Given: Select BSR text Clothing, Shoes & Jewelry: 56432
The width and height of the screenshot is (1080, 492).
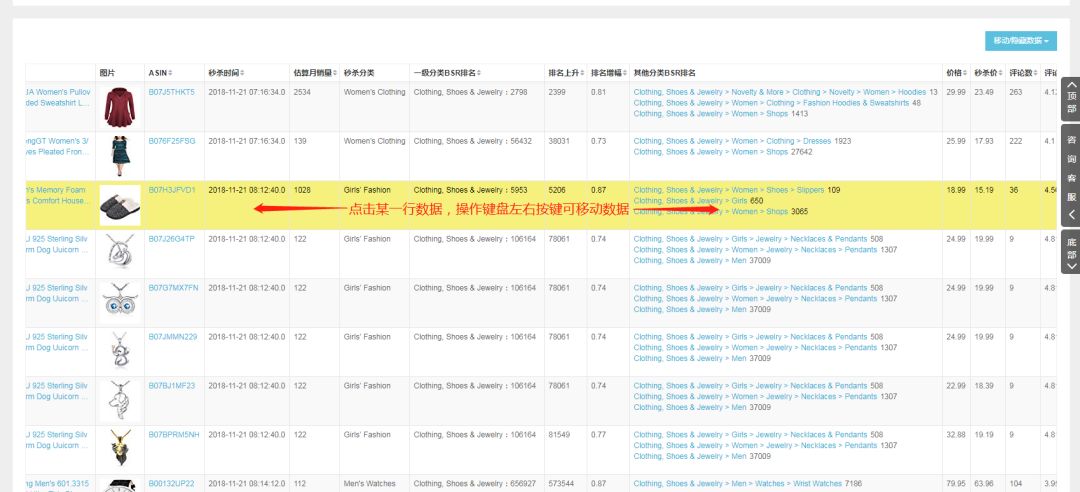Looking at the screenshot, I should pos(473,141).
